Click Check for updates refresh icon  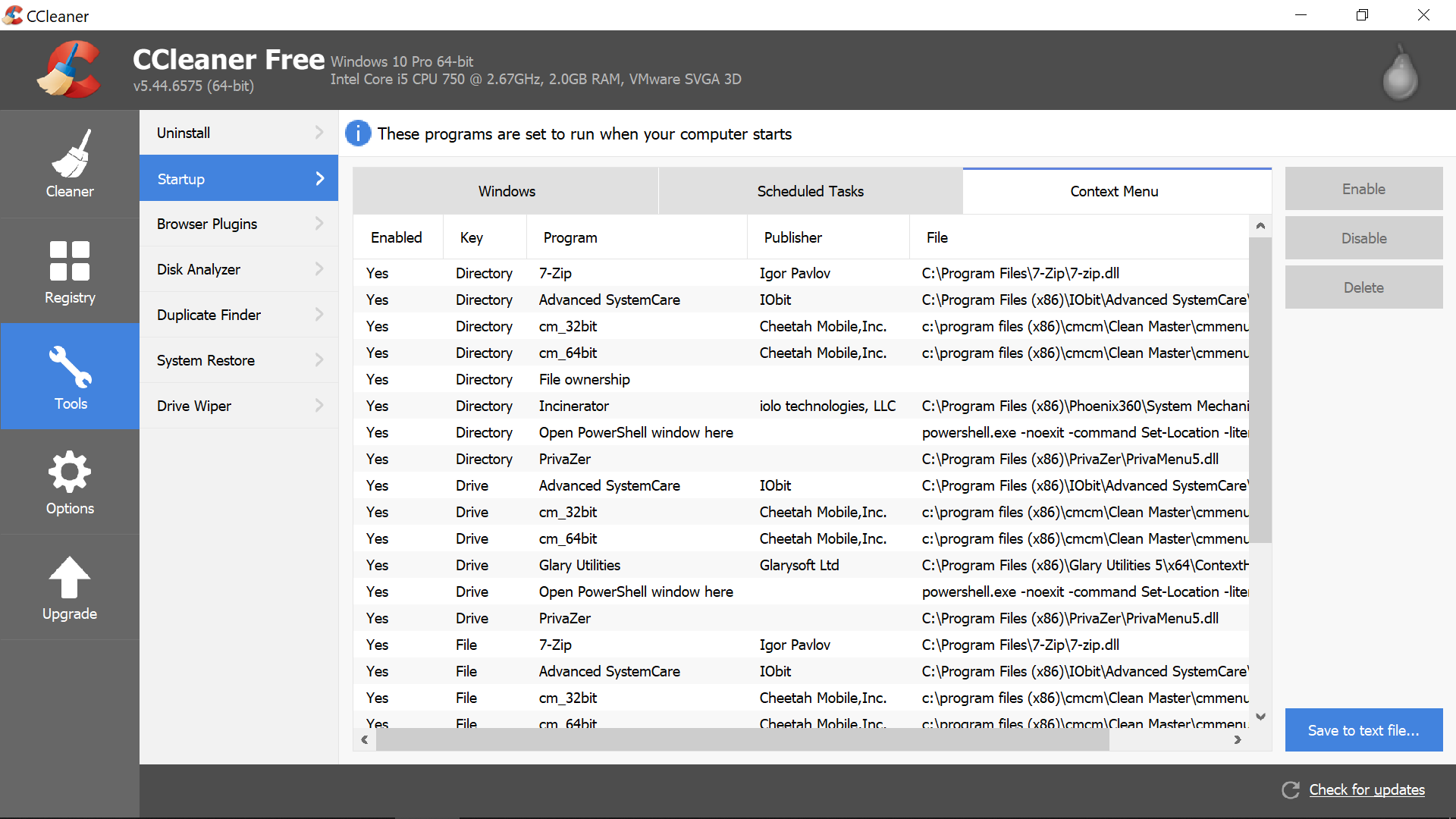[1289, 790]
